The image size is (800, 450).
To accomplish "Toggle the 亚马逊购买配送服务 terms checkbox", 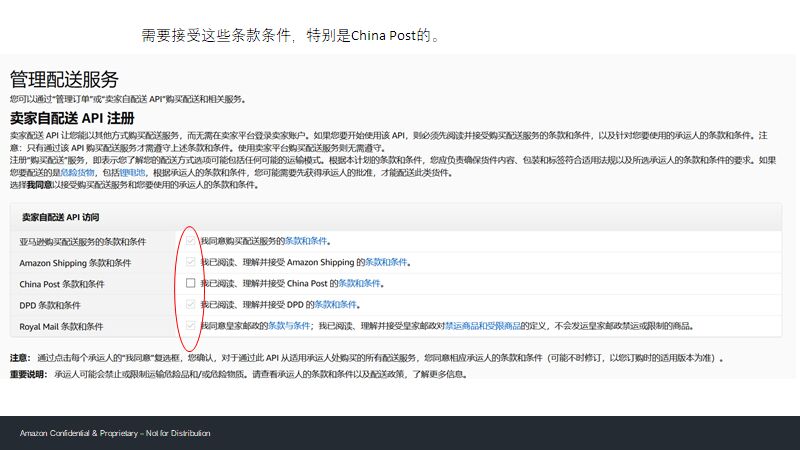I will [x=190, y=240].
